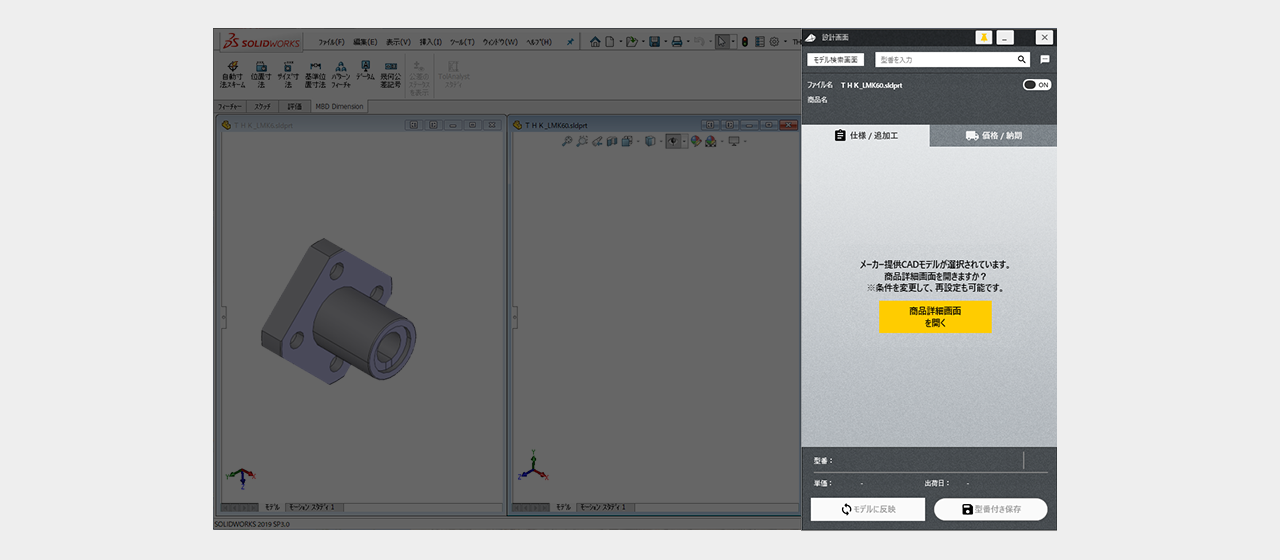The width and height of the screenshot is (1280, 560).
Task: Click the search magnifier icon in part number field
Action: (1022, 60)
